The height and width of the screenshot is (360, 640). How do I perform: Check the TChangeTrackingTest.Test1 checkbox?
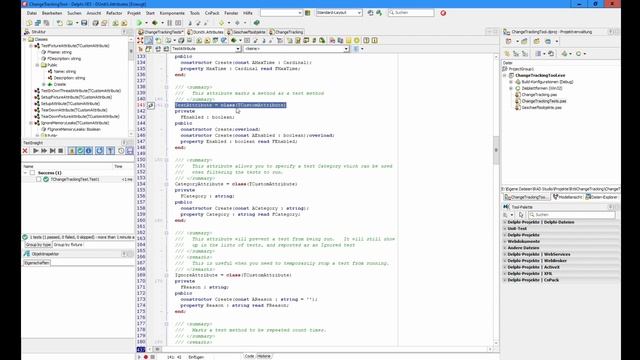coord(38,179)
